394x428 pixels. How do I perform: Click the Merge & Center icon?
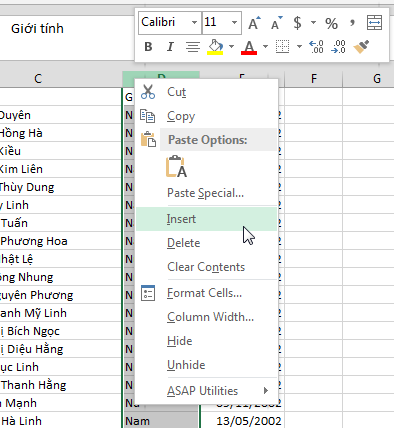(x=374, y=23)
